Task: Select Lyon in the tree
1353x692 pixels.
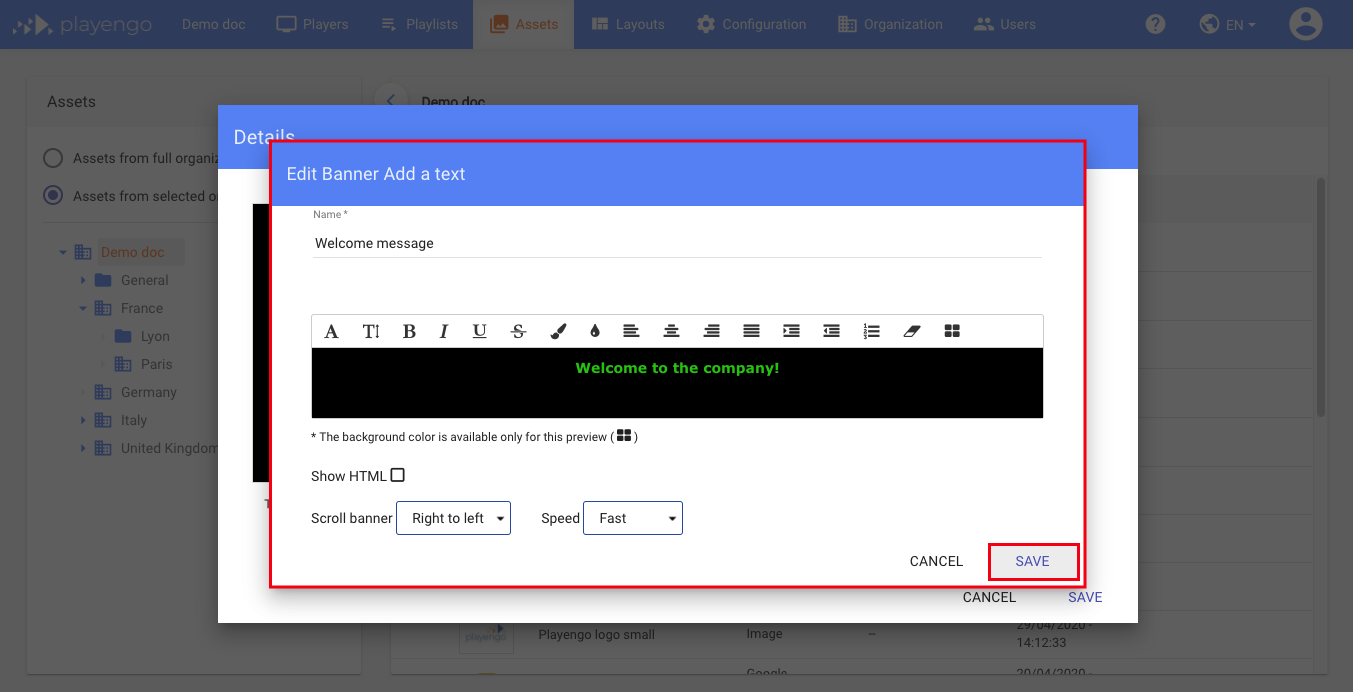Action: [x=155, y=336]
